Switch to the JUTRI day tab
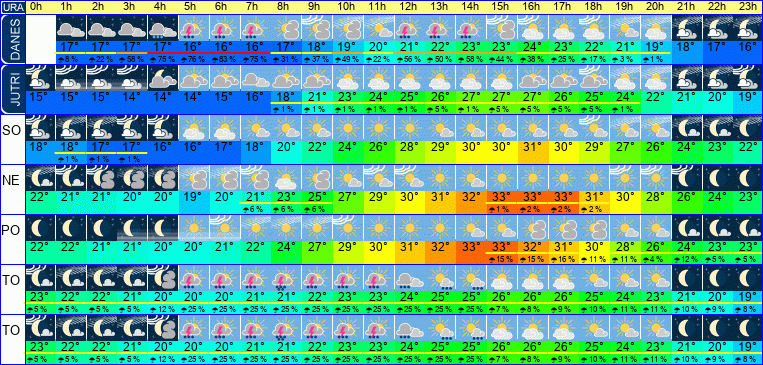 point(12,89)
